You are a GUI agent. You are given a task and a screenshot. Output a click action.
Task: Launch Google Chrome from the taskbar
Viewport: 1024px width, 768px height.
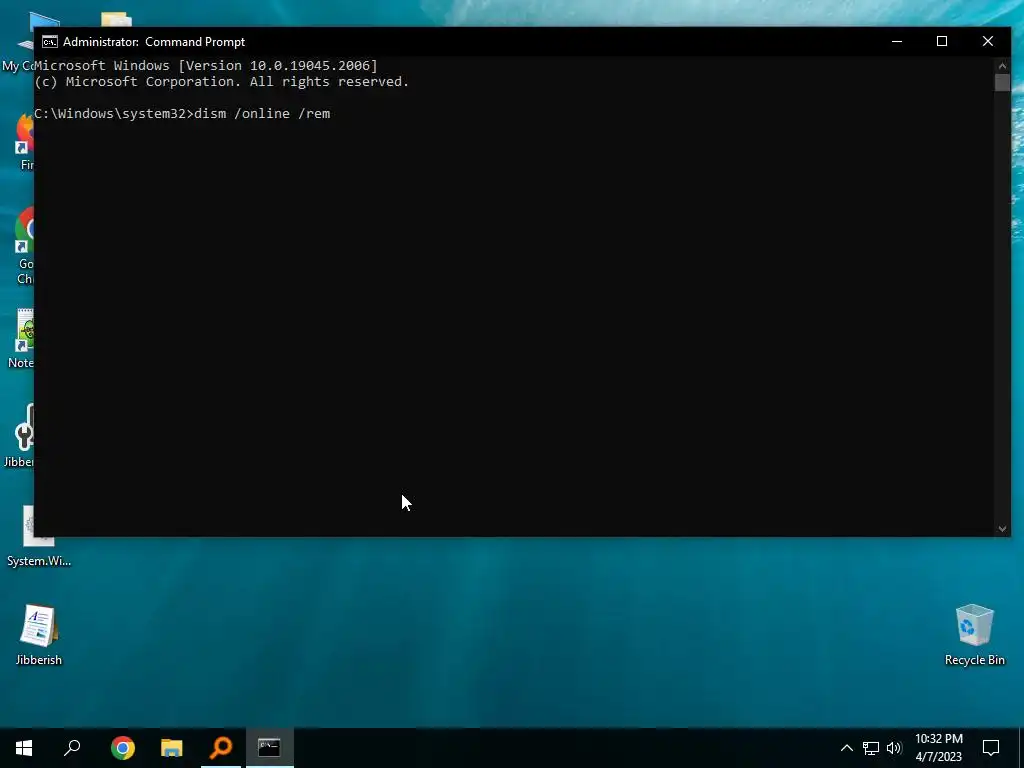(122, 748)
